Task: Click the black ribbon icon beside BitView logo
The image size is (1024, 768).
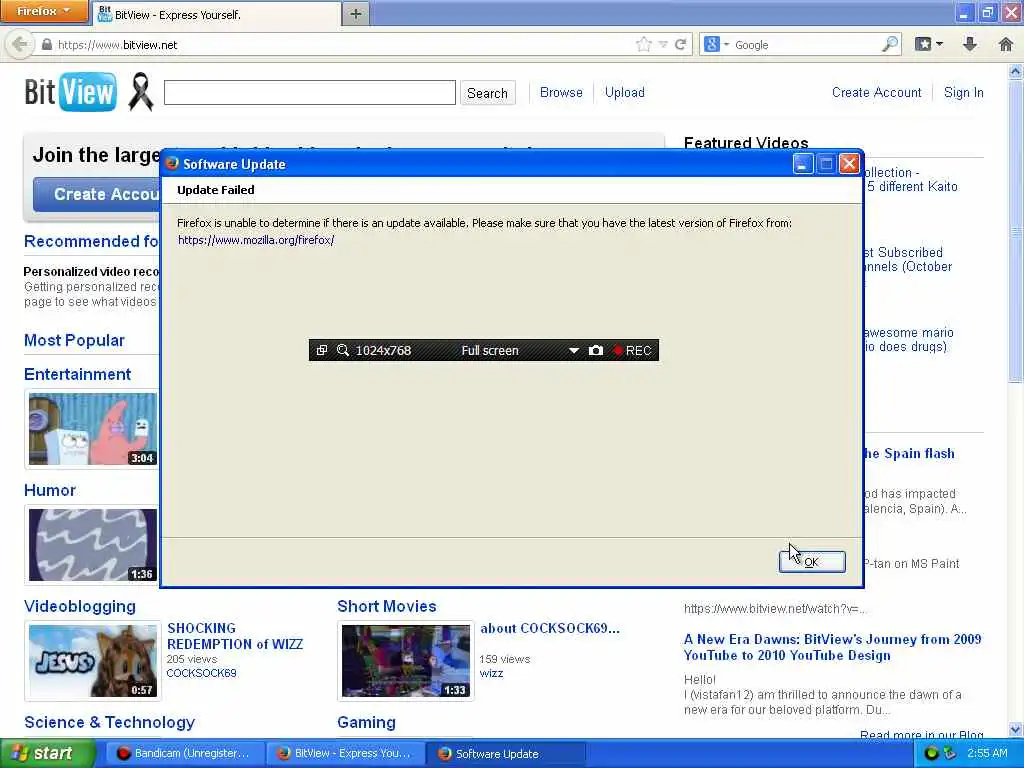Action: click(x=140, y=92)
